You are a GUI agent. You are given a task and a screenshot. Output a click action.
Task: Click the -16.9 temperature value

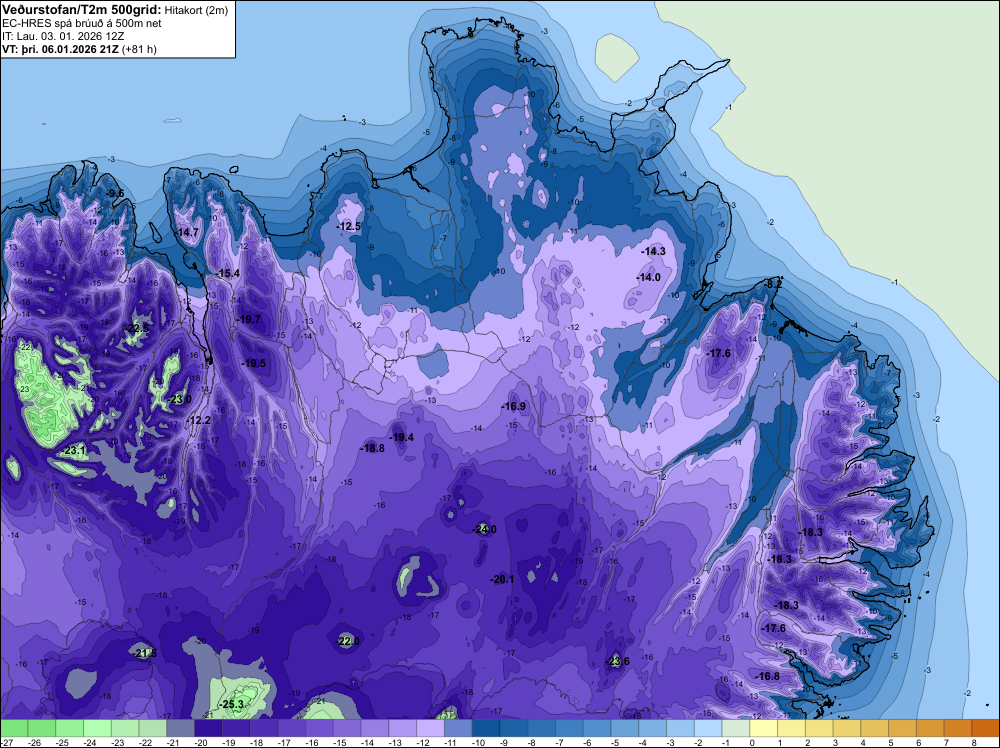(x=513, y=406)
